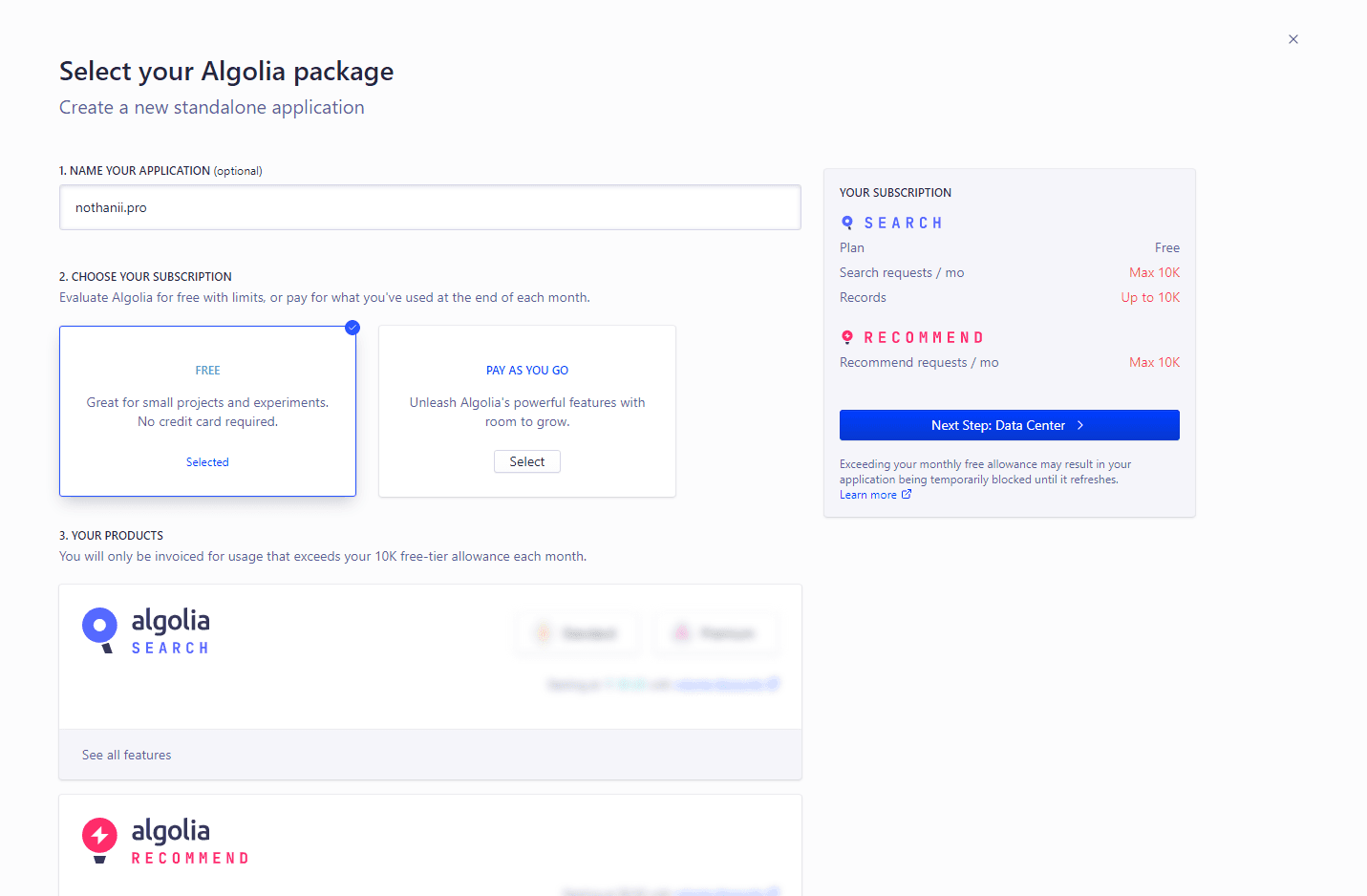This screenshot has height=896, width=1367.
Task: Choose Pay As You Go card
Action: click(x=527, y=411)
